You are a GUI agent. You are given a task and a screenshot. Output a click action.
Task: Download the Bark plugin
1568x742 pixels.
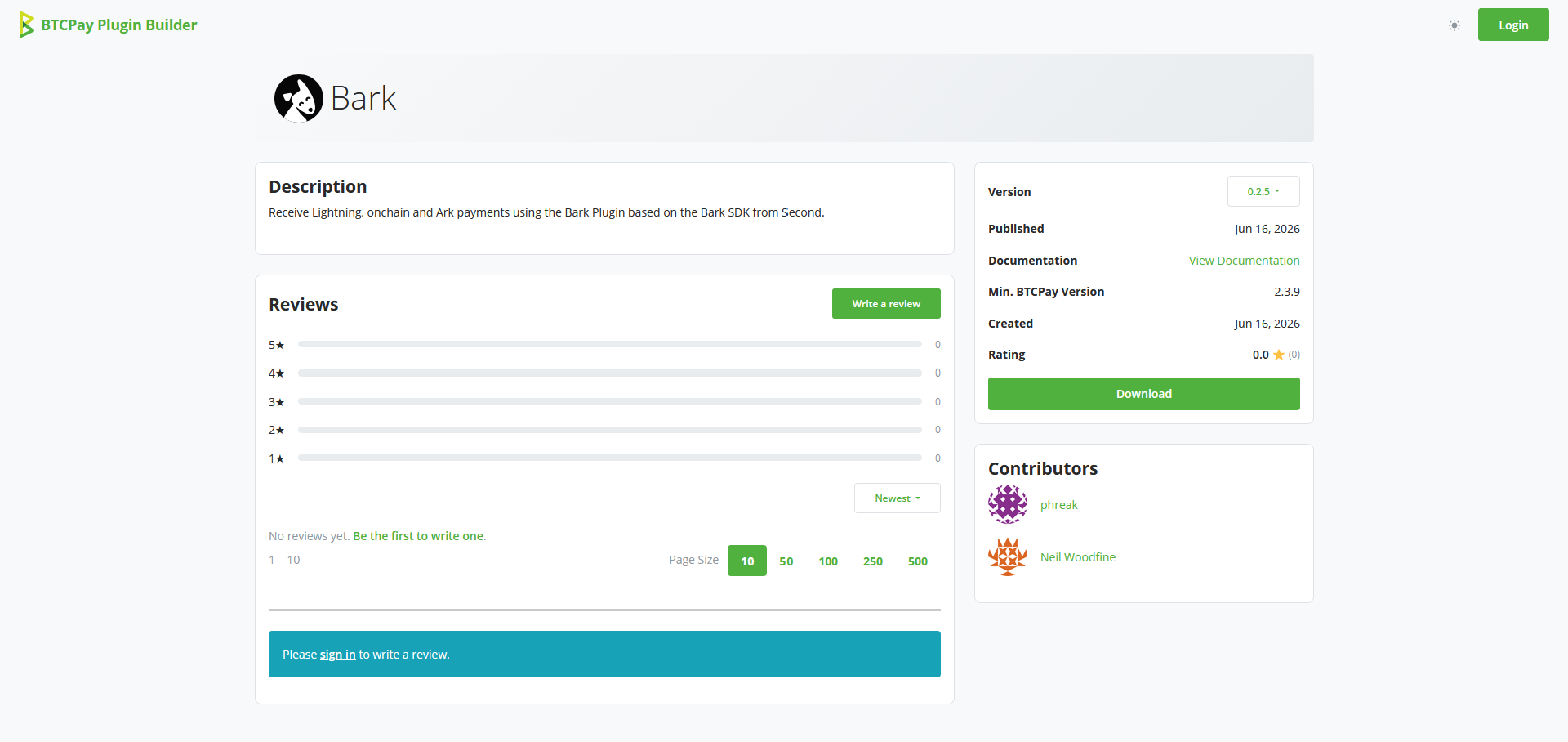tap(1143, 394)
